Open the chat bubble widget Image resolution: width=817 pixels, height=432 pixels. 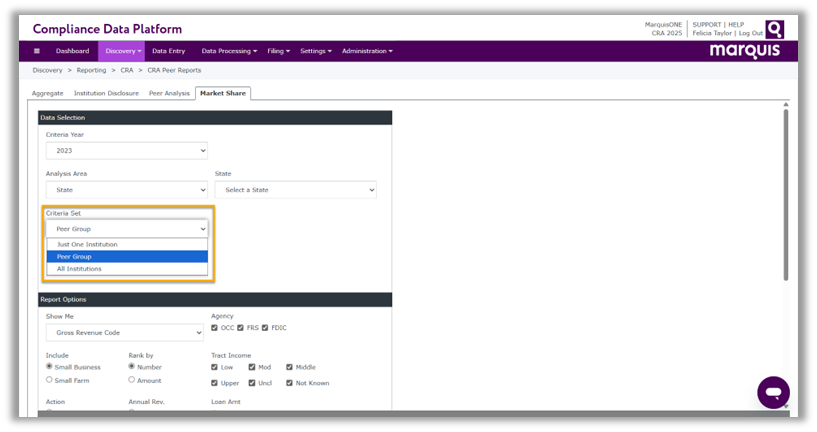772,392
